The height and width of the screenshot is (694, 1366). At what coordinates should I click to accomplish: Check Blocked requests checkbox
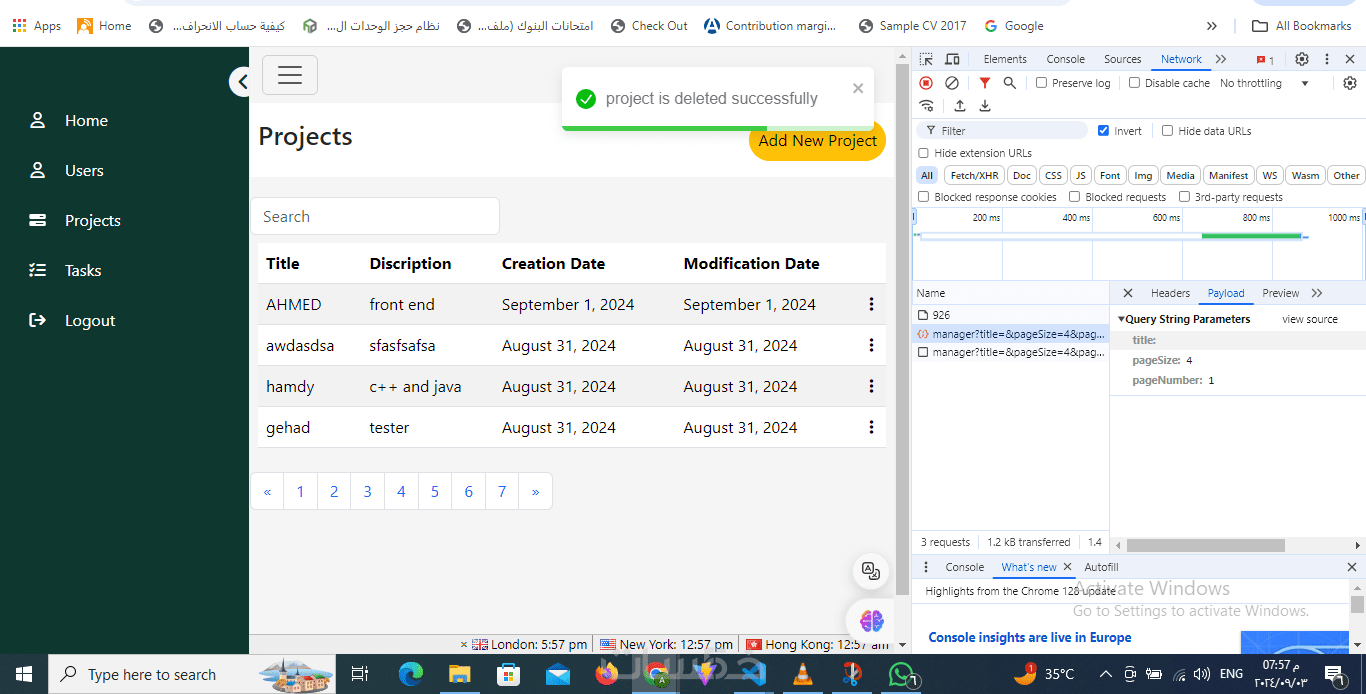[1074, 197]
